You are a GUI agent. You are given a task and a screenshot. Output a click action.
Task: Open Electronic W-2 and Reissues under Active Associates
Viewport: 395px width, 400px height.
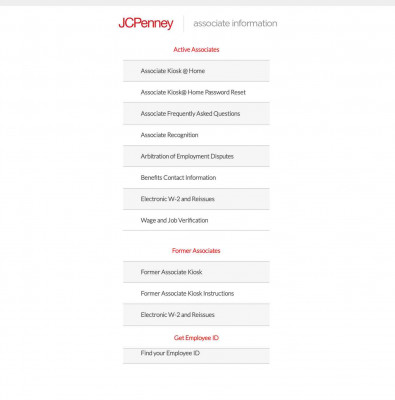coord(196,199)
